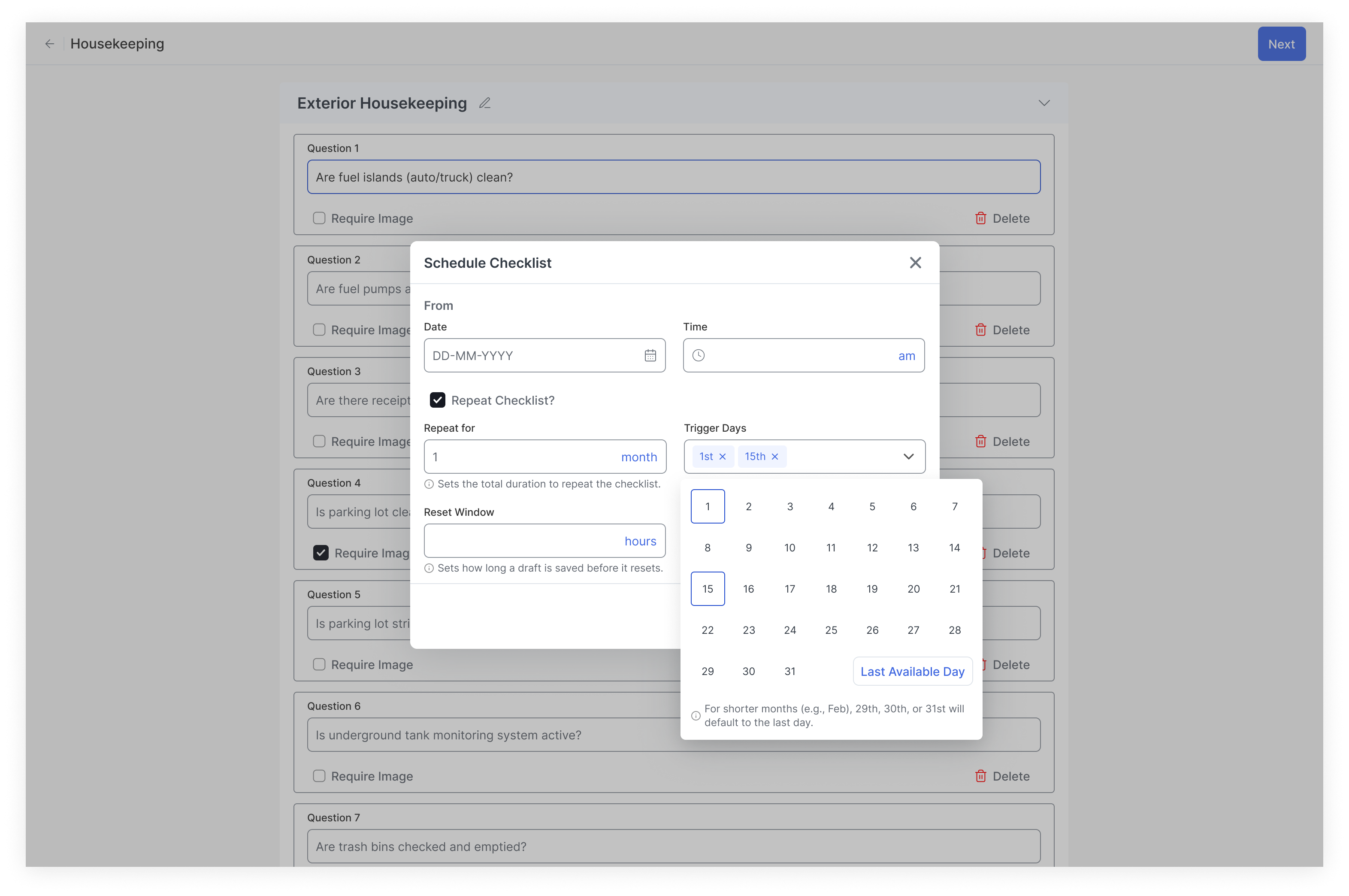Collapse the Exterior Housekeeping section chevron
This screenshot has height=896, width=1349.
tap(1044, 103)
